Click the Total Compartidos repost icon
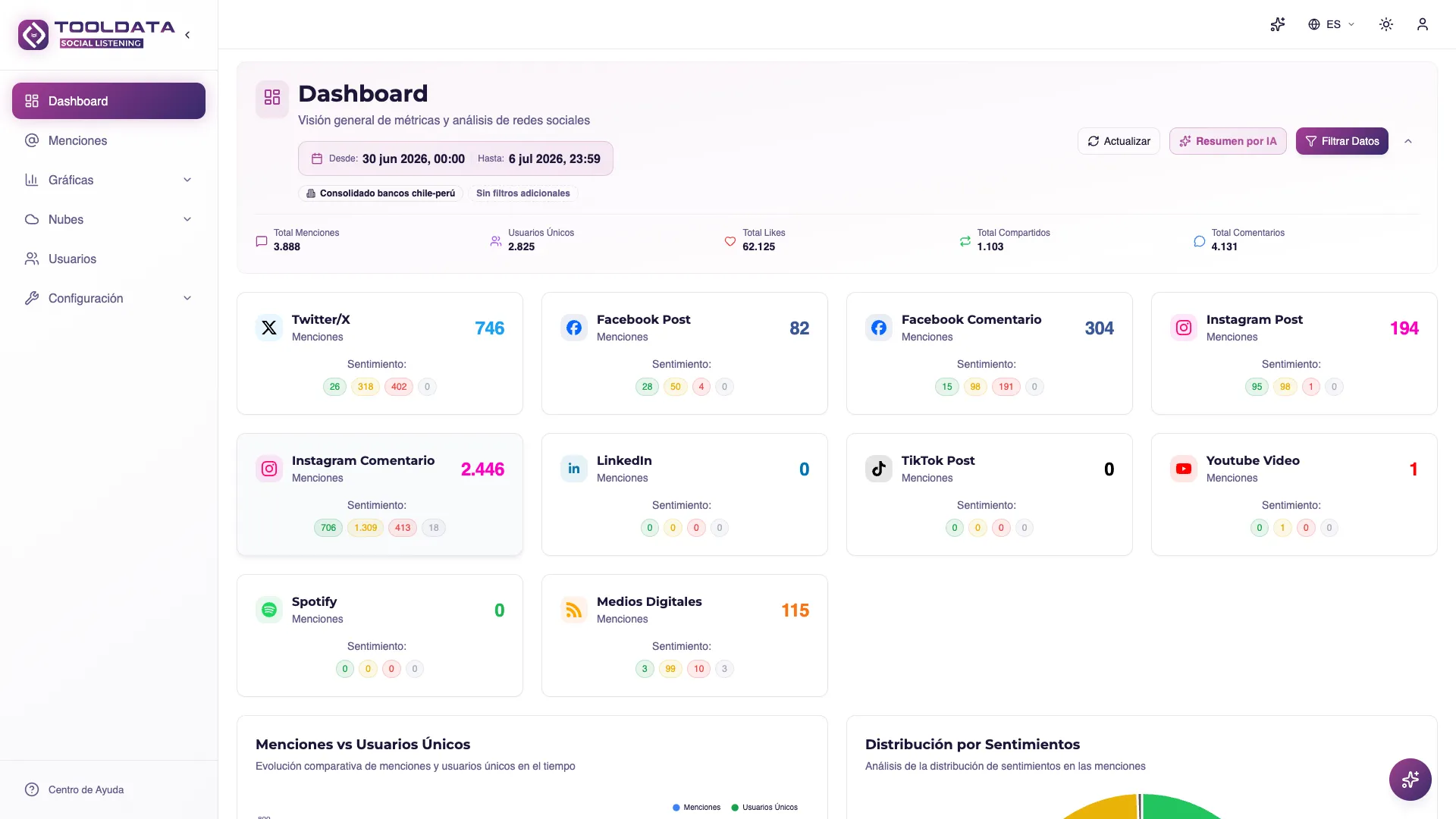This screenshot has width=1456, height=819. pyautogui.click(x=965, y=241)
